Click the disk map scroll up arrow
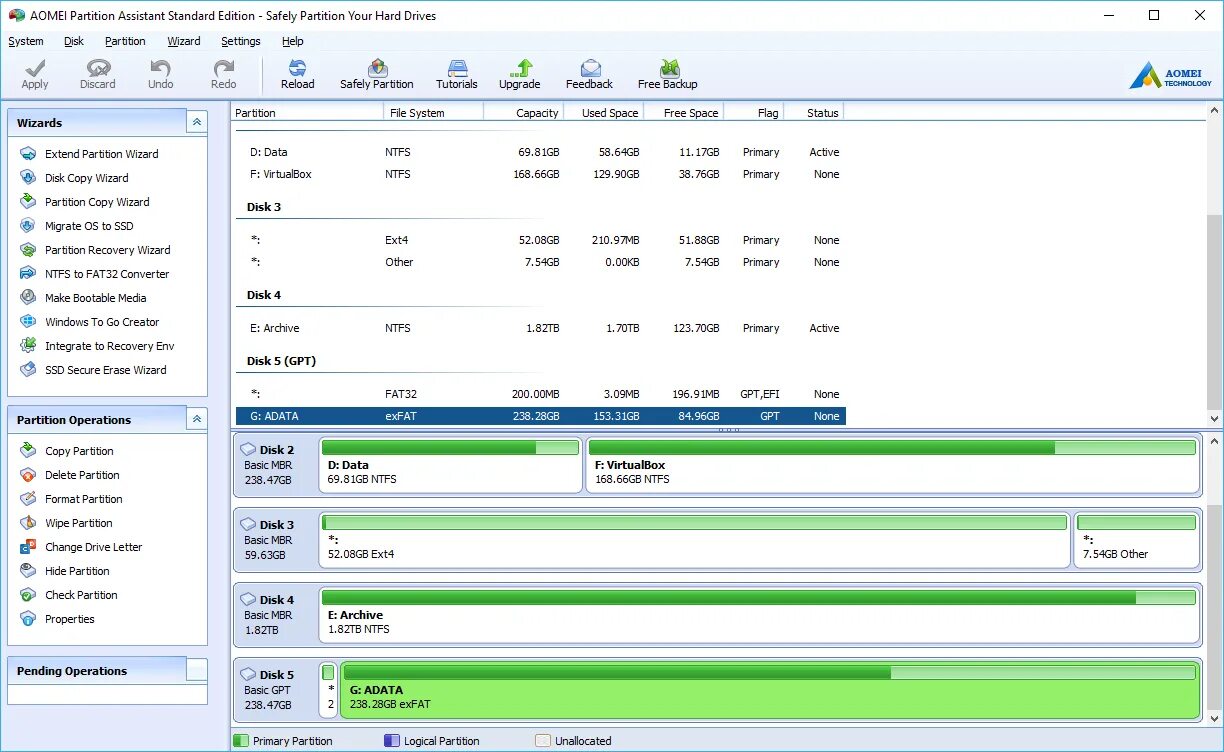Image resolution: width=1224 pixels, height=752 pixels. pos(1215,440)
